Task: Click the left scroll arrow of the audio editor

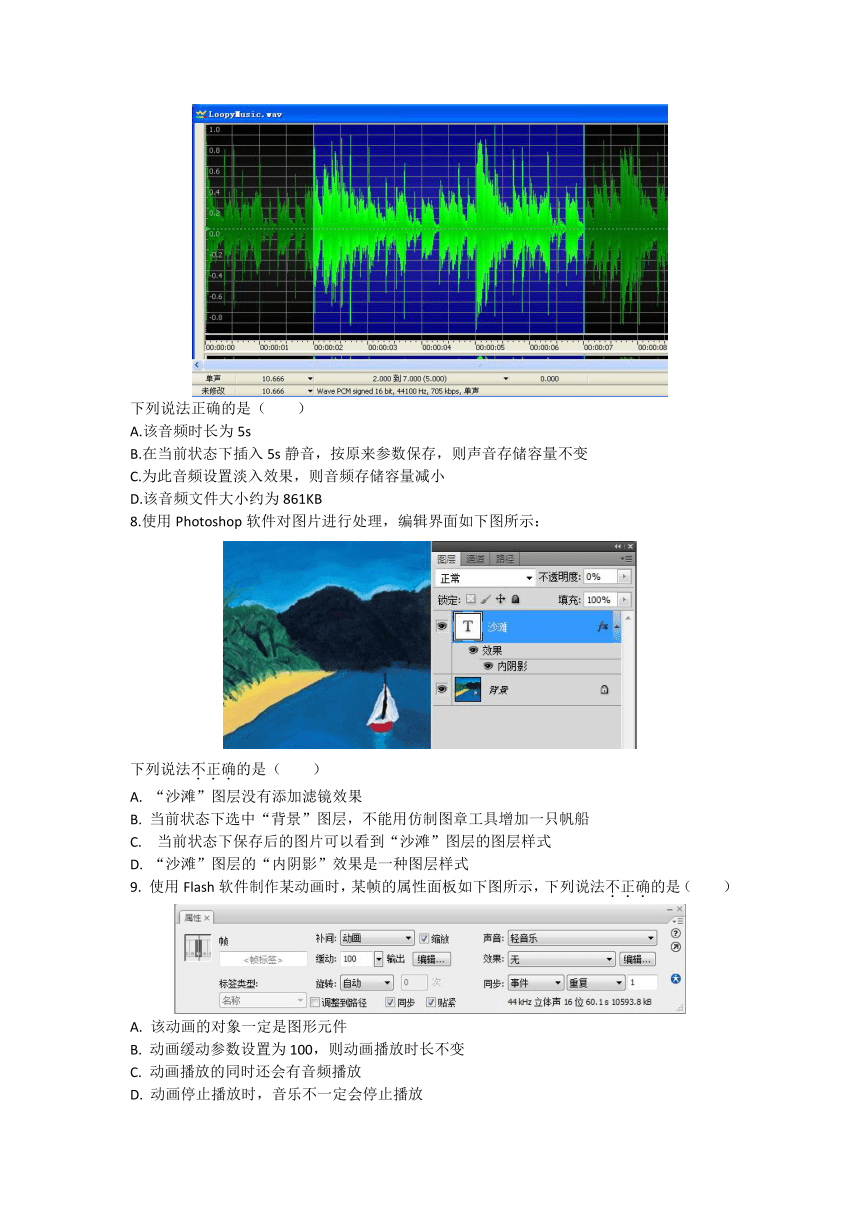Action: click(196, 364)
